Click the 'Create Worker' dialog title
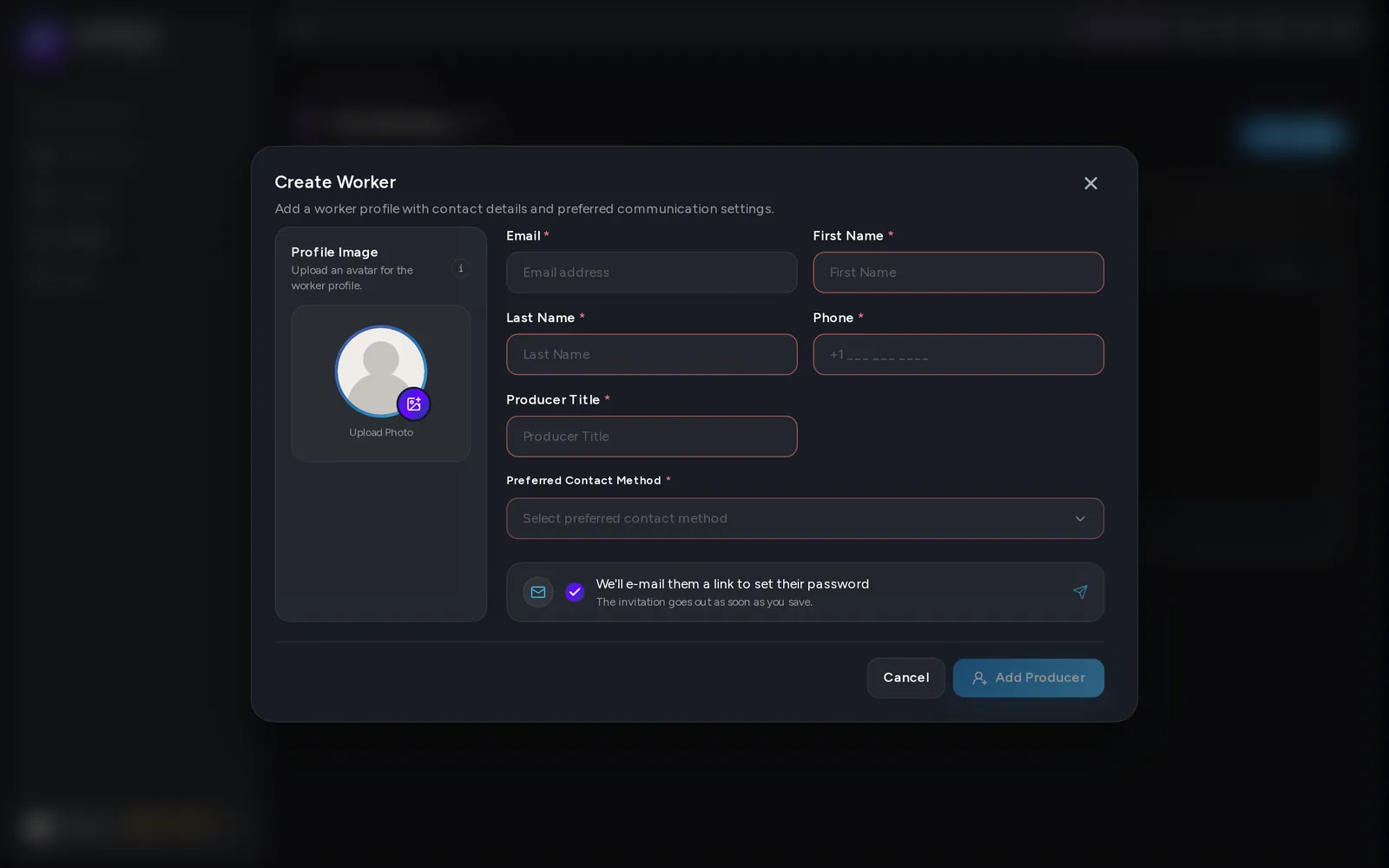 click(x=335, y=182)
